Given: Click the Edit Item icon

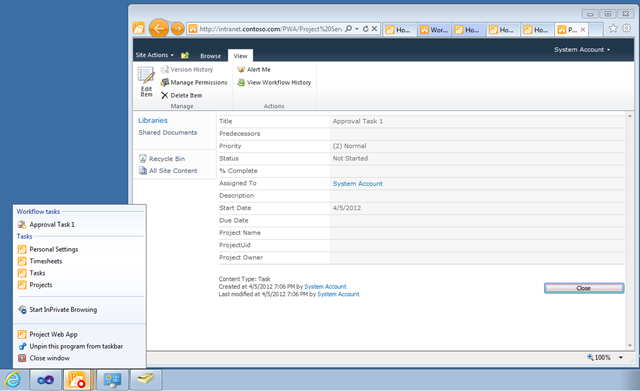Looking at the screenshot, I should point(146,75).
